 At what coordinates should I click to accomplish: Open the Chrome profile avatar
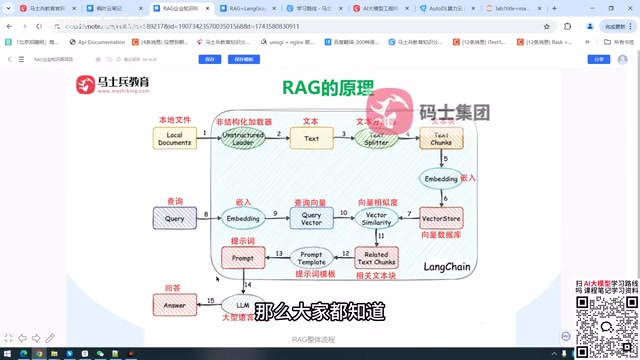tap(590, 26)
